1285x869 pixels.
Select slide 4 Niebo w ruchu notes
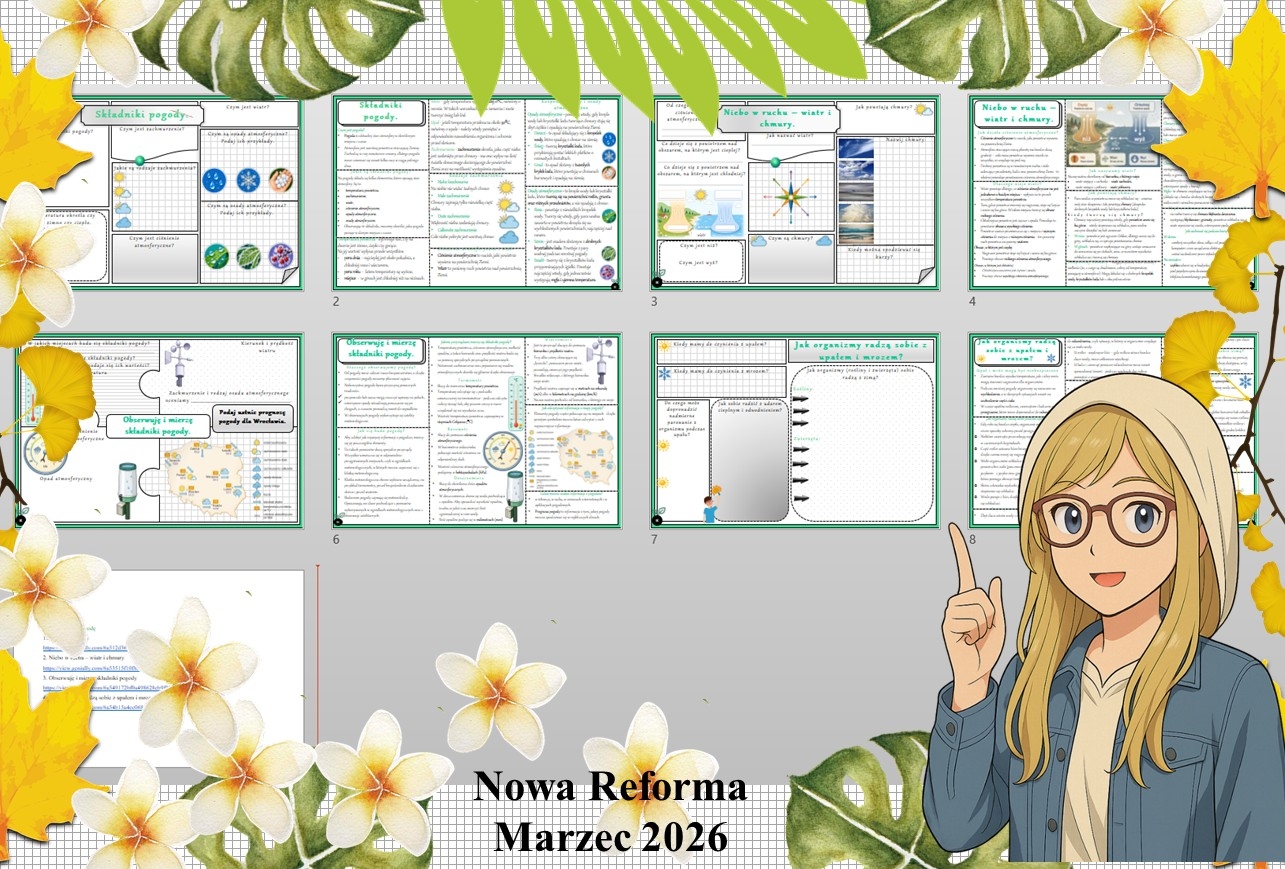tap(1113, 193)
